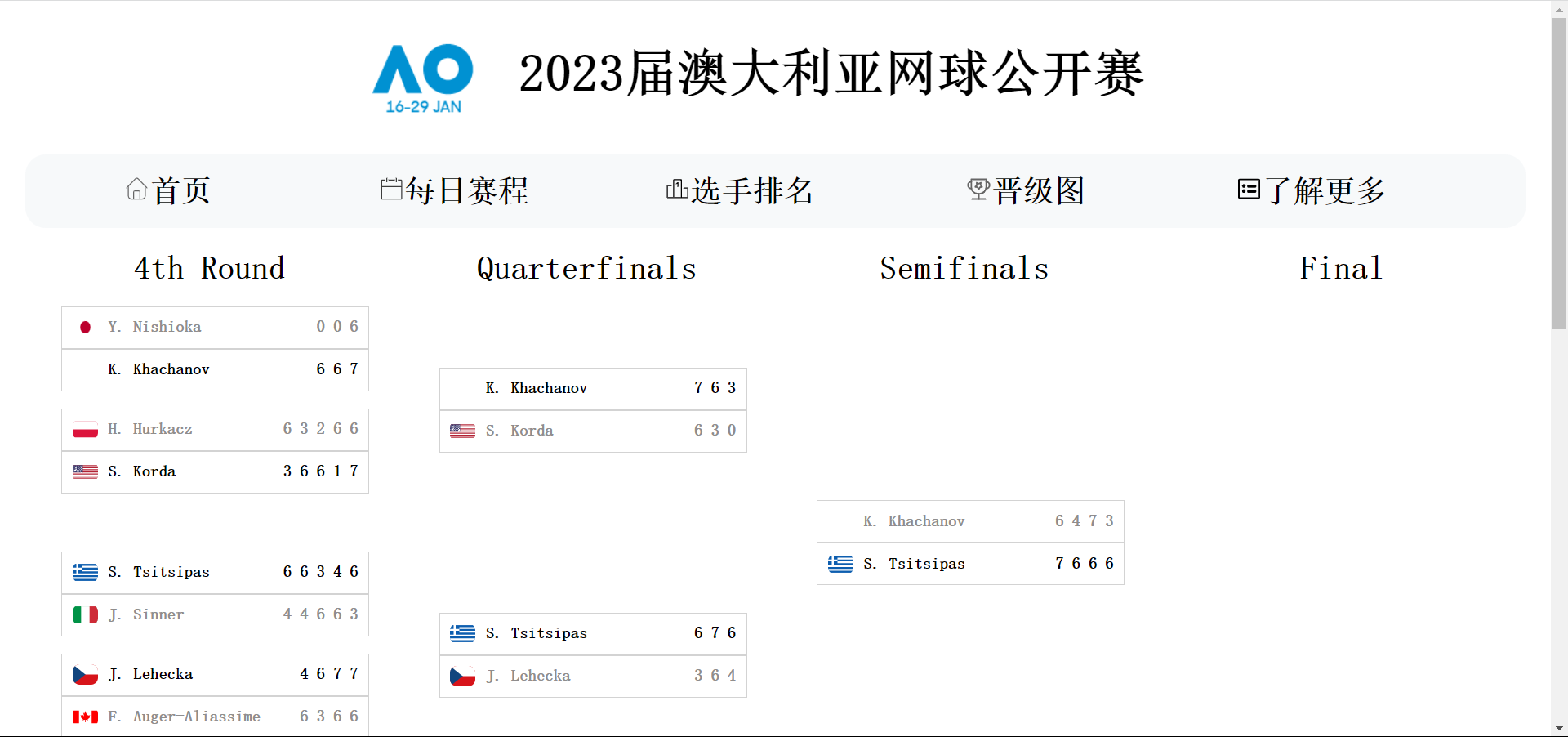Click the list icon beside 了解更多

click(1249, 190)
